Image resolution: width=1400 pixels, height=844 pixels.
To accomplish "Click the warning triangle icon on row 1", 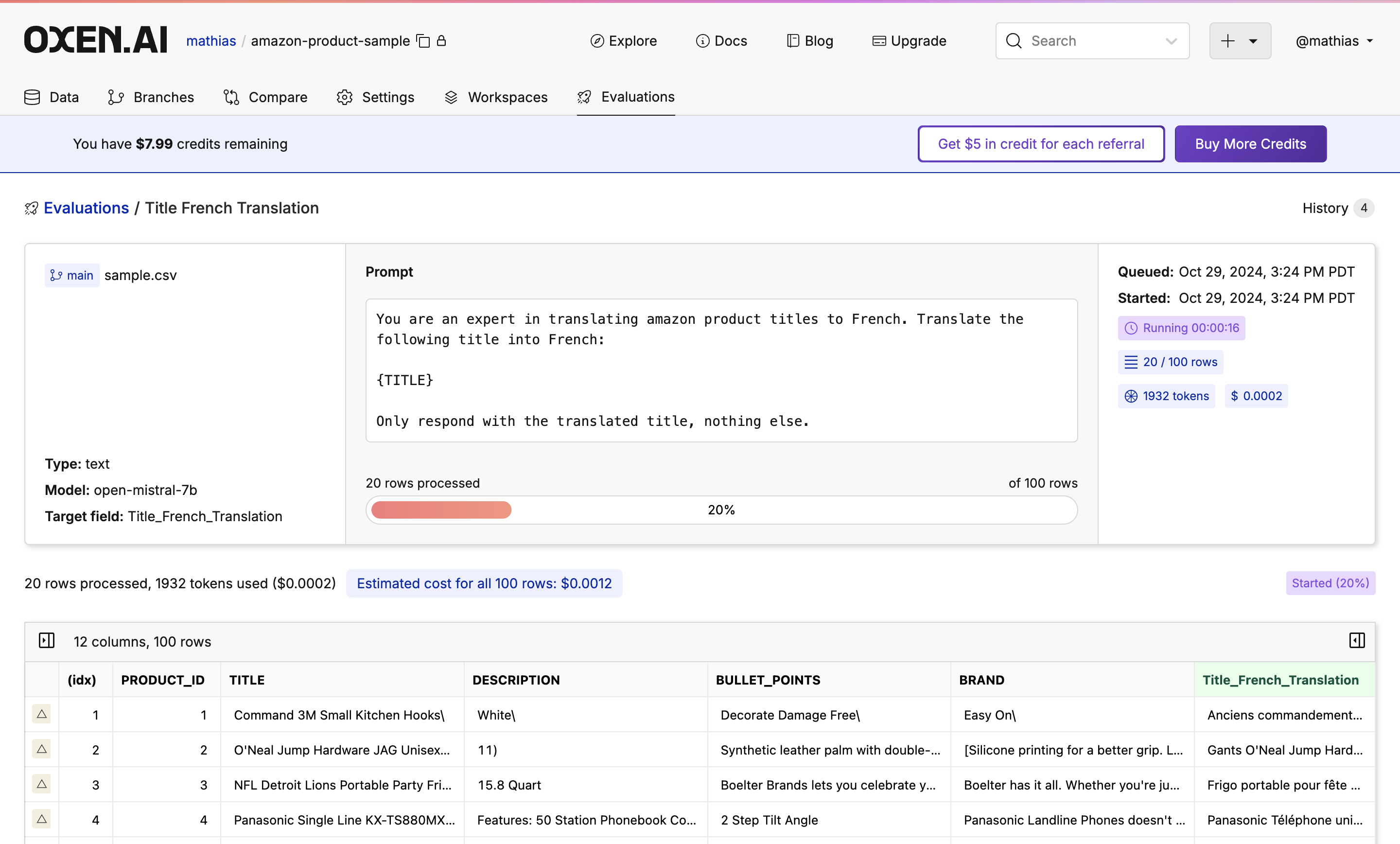I will click(41, 714).
